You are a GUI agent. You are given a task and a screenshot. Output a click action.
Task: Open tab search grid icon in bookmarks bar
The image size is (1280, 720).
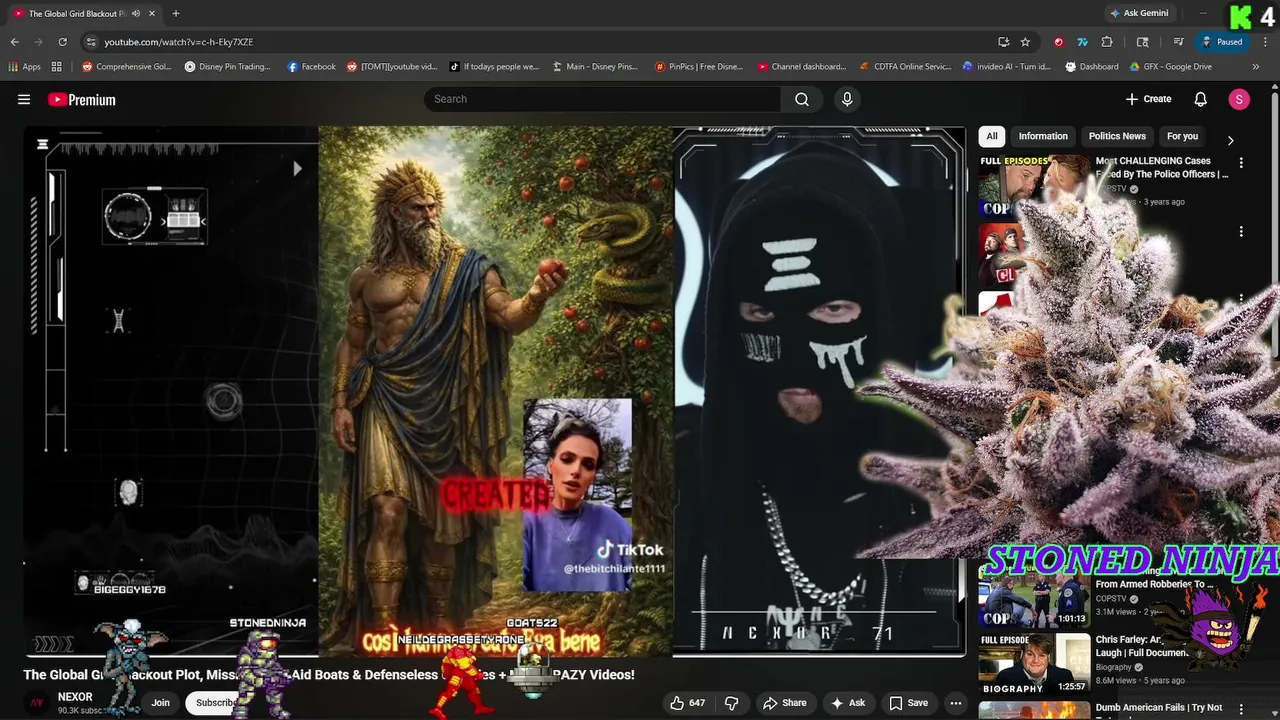click(x=57, y=67)
